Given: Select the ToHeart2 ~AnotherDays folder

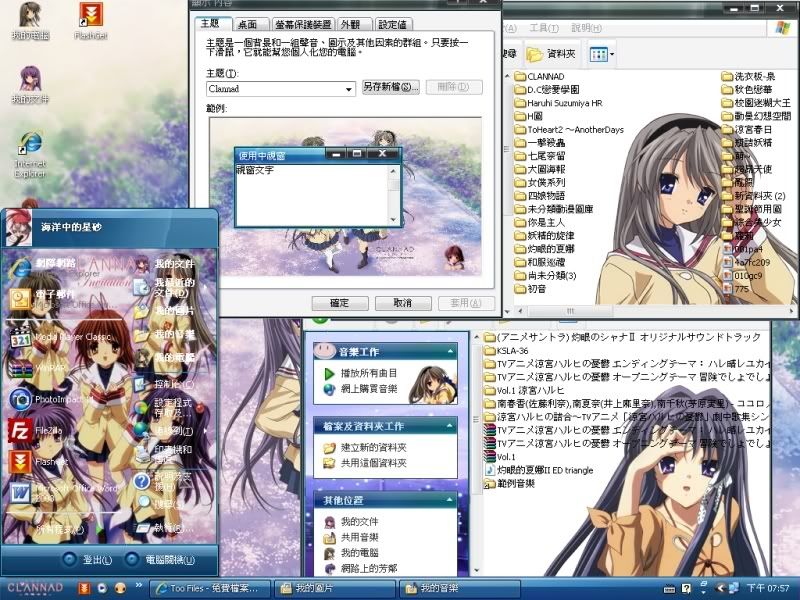Looking at the screenshot, I should [x=569, y=130].
